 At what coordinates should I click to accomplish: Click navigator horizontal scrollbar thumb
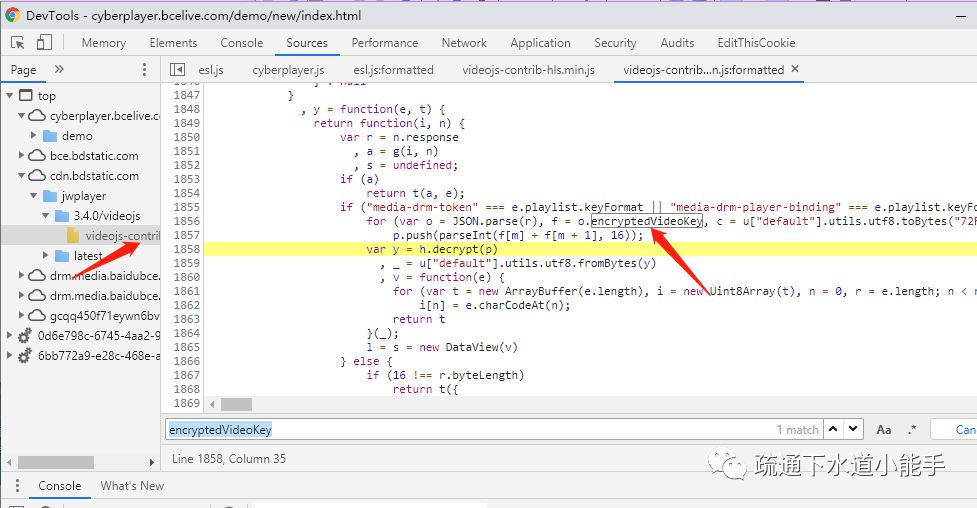coord(56,462)
